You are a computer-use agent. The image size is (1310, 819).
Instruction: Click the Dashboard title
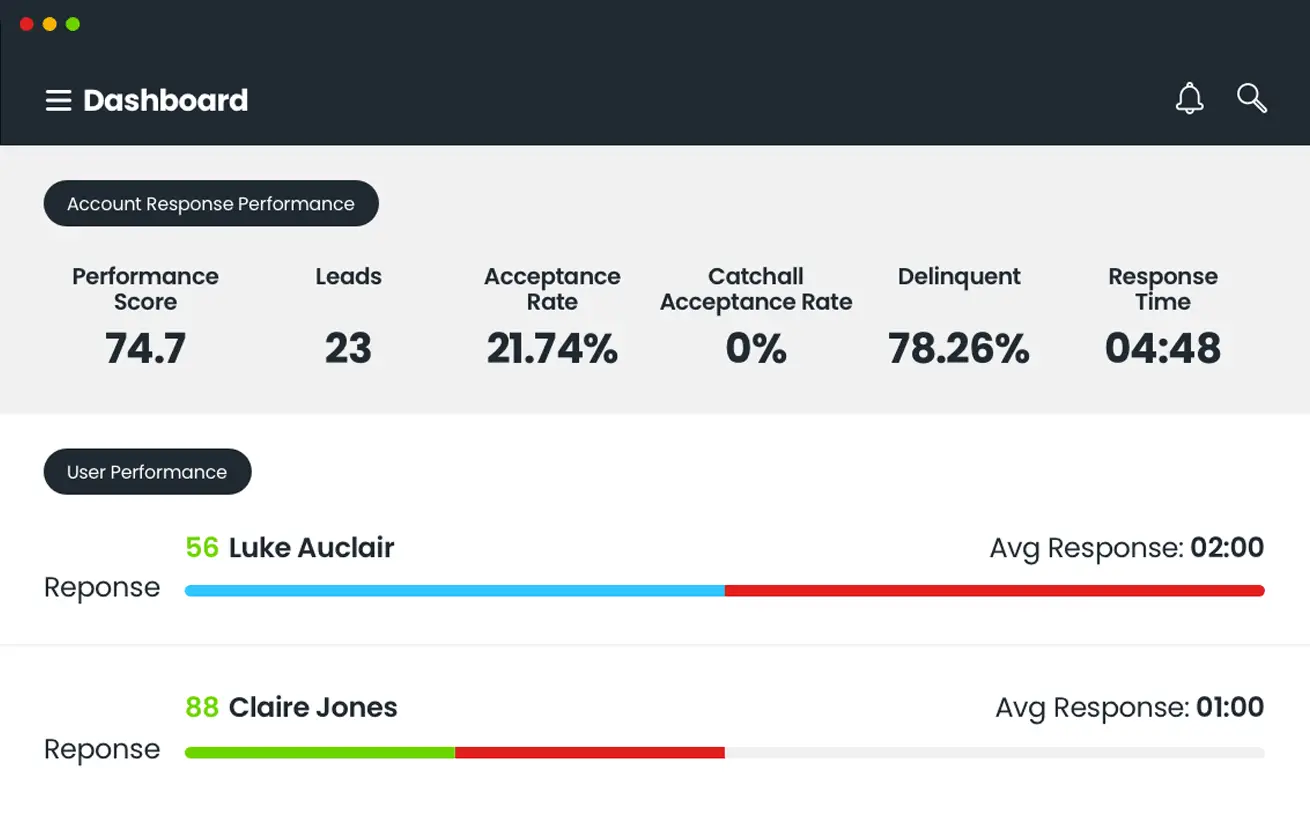click(166, 100)
